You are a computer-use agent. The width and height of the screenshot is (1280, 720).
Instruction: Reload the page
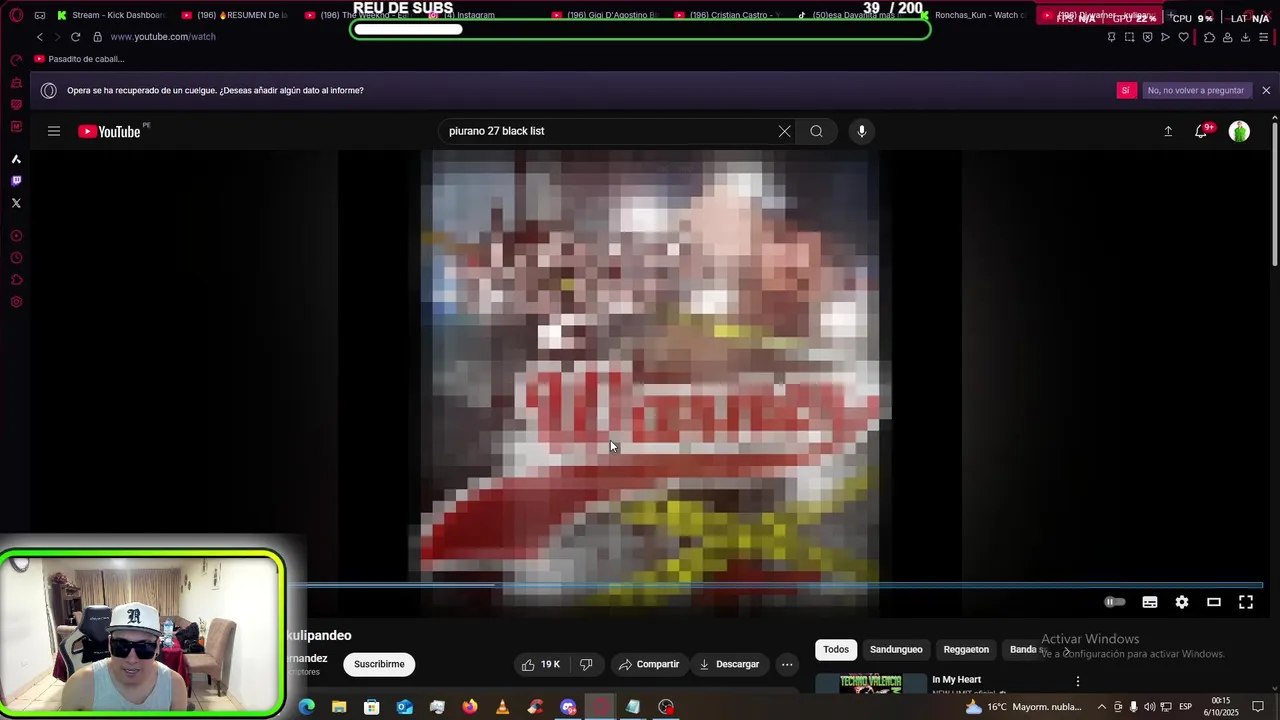[75, 36]
